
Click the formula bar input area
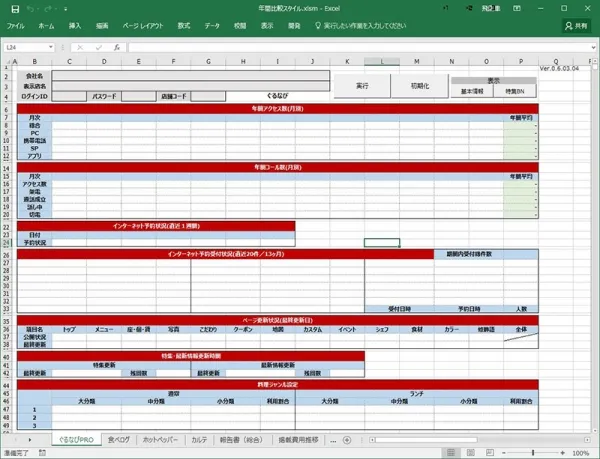point(360,47)
